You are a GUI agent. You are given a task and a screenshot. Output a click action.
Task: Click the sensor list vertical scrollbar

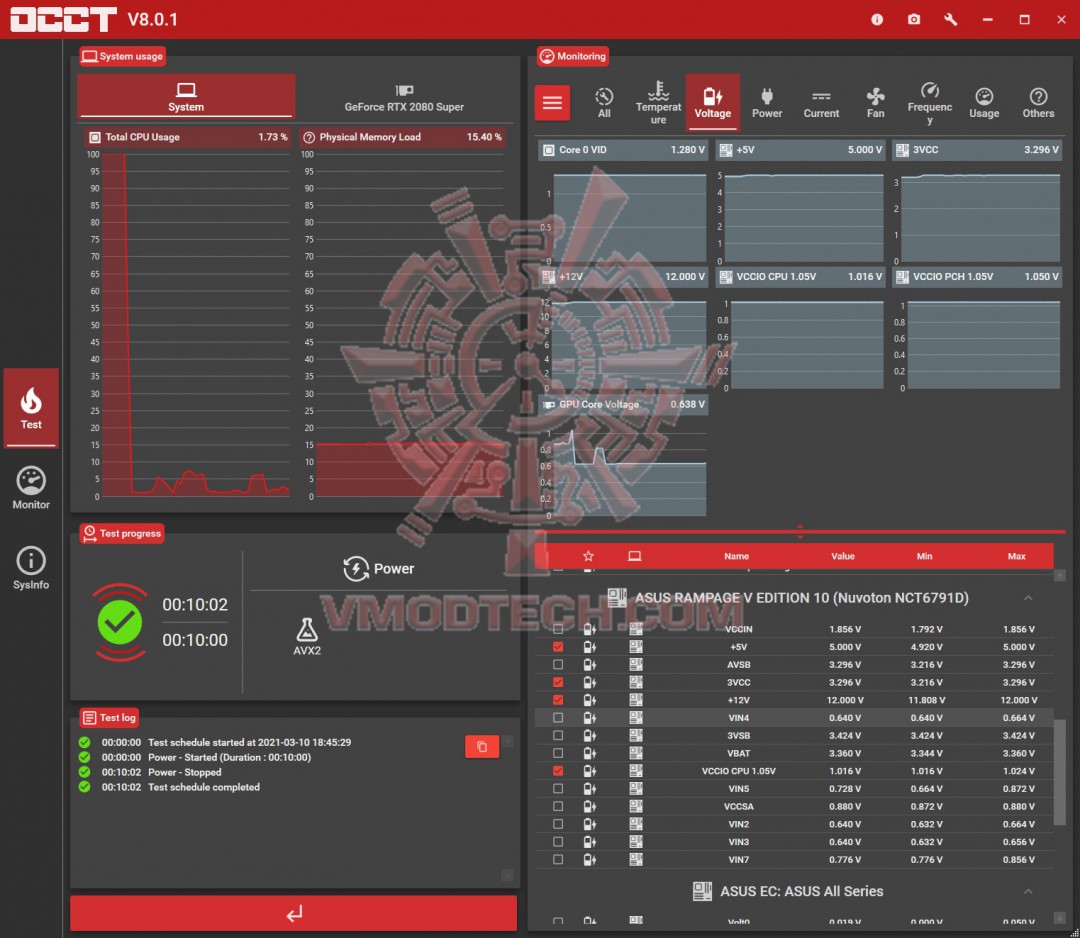pos(1059,771)
